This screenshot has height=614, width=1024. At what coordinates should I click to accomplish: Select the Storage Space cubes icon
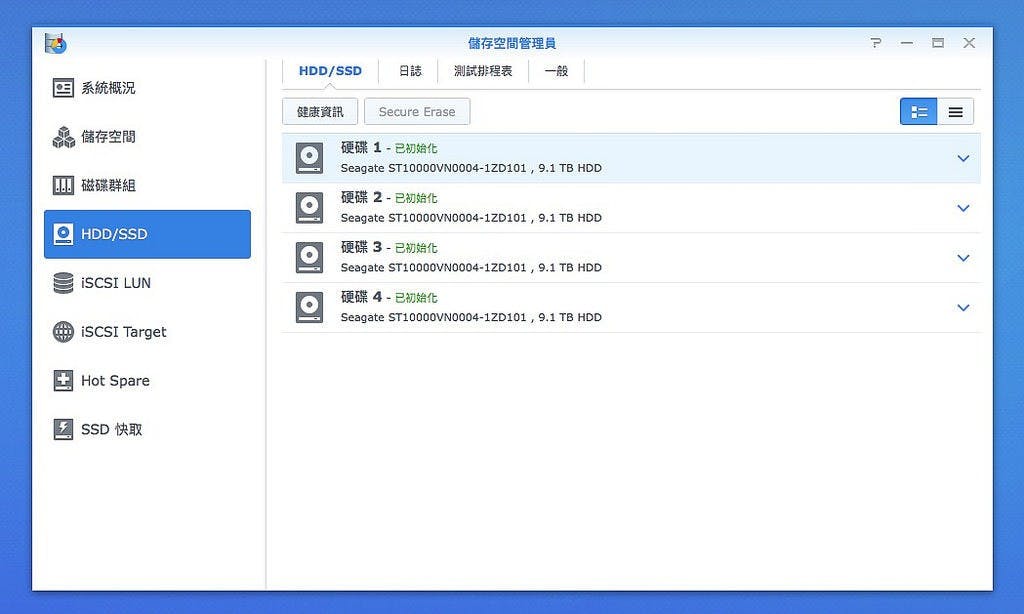pyautogui.click(x=63, y=137)
